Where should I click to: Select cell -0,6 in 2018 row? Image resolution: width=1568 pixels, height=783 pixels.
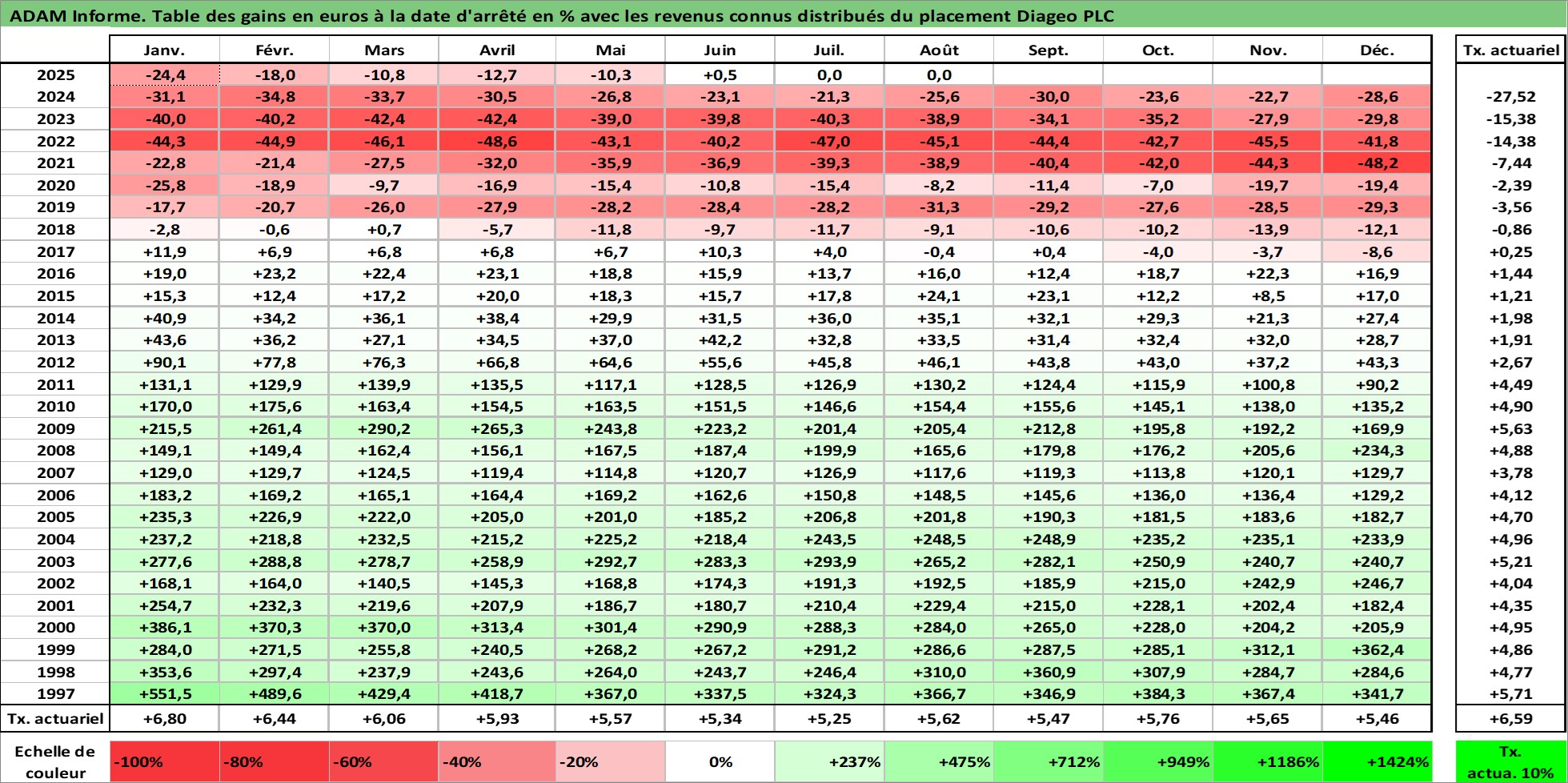pos(274,229)
